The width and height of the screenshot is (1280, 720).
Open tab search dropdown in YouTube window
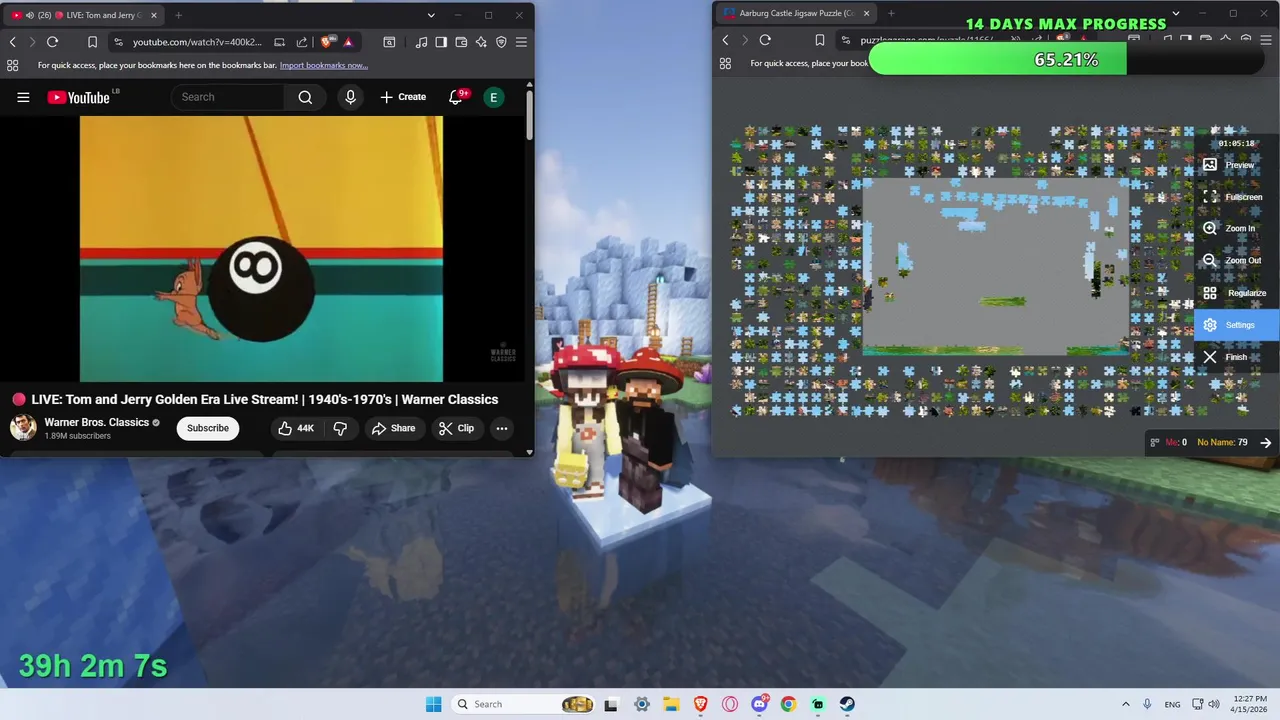pos(431,15)
